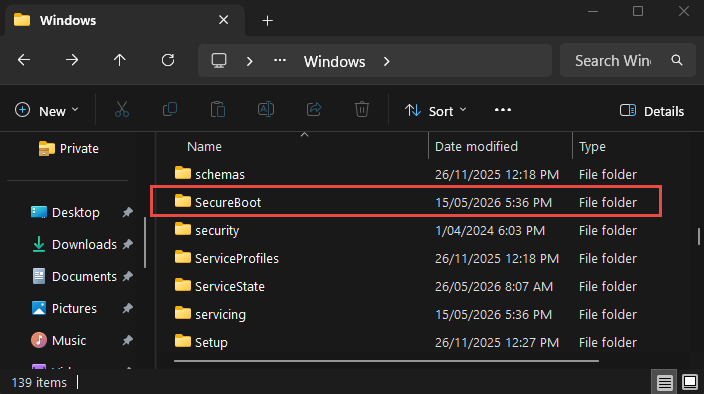Open the Private folder in sidebar
704x394 pixels.
tap(69, 149)
